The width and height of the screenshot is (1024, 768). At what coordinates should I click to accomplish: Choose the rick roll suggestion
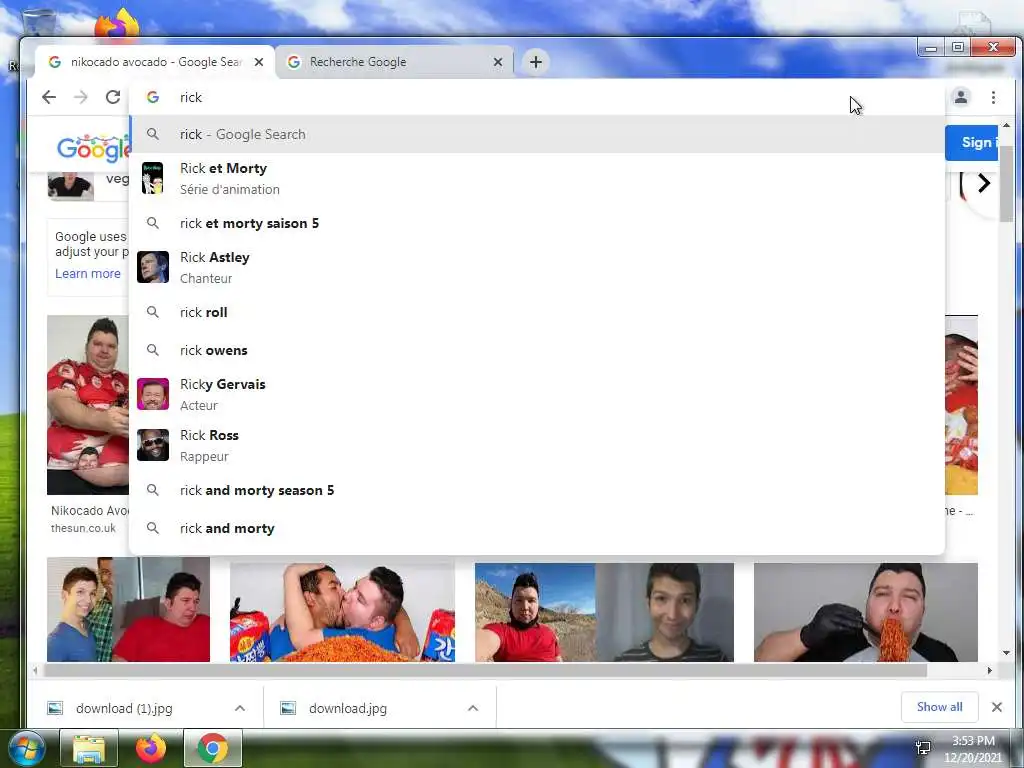[x=537, y=312]
